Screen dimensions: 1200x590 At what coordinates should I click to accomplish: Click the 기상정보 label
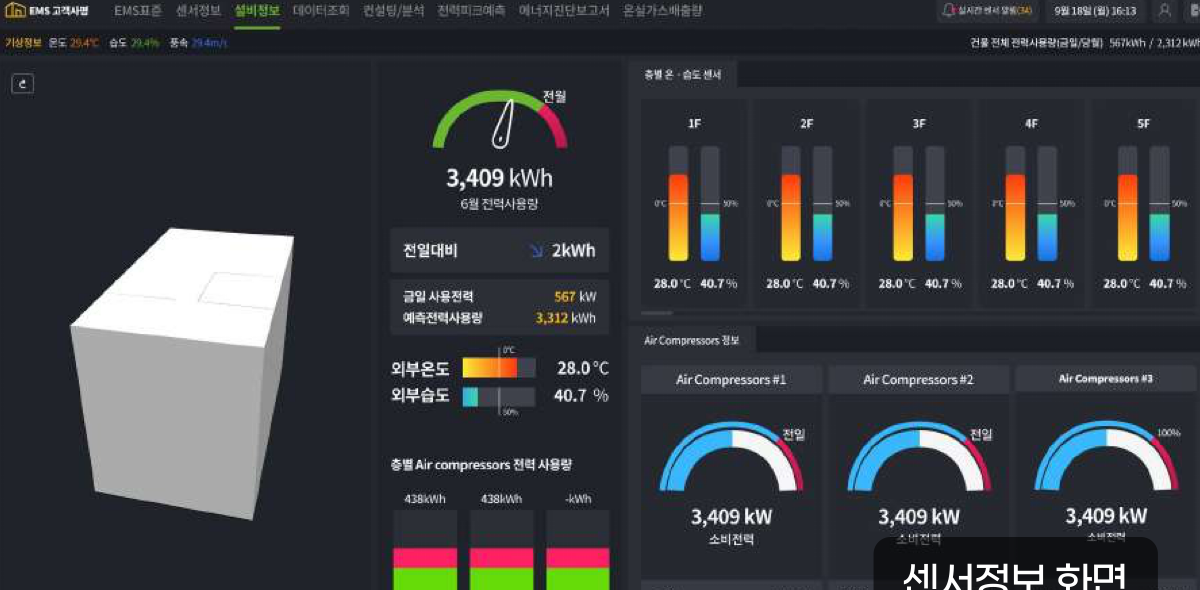click(x=23, y=43)
